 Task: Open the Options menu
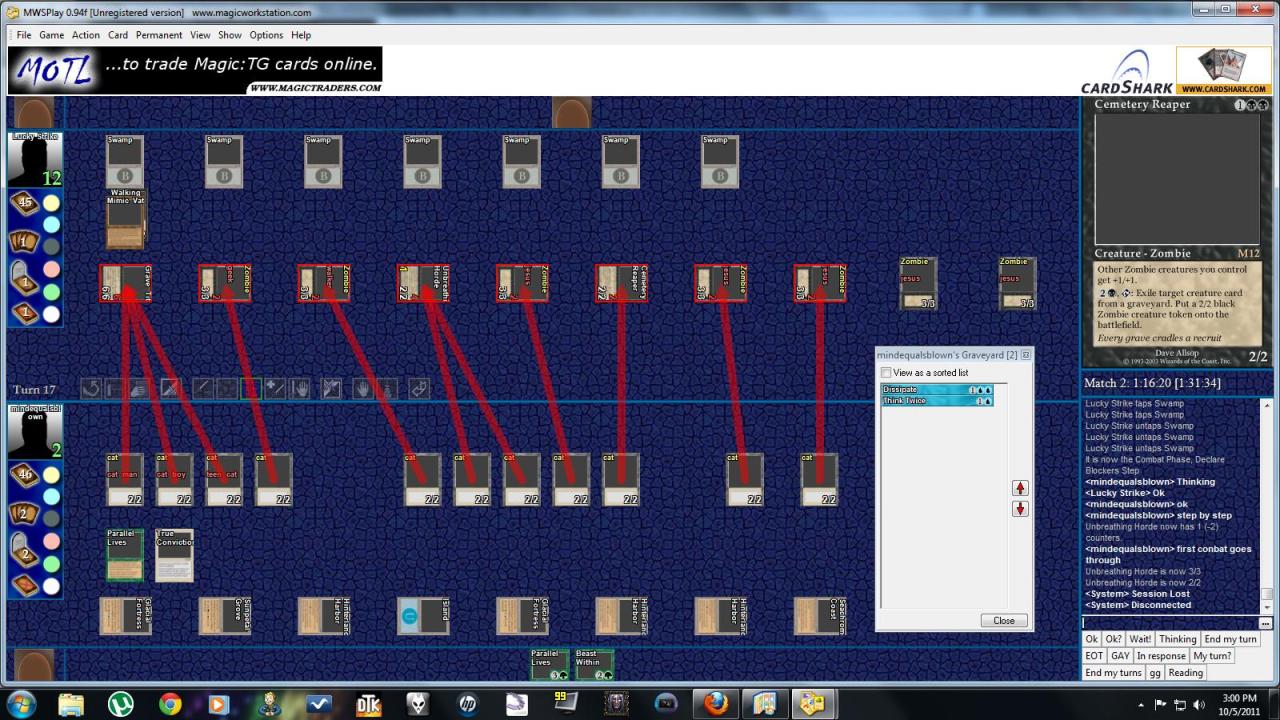266,35
